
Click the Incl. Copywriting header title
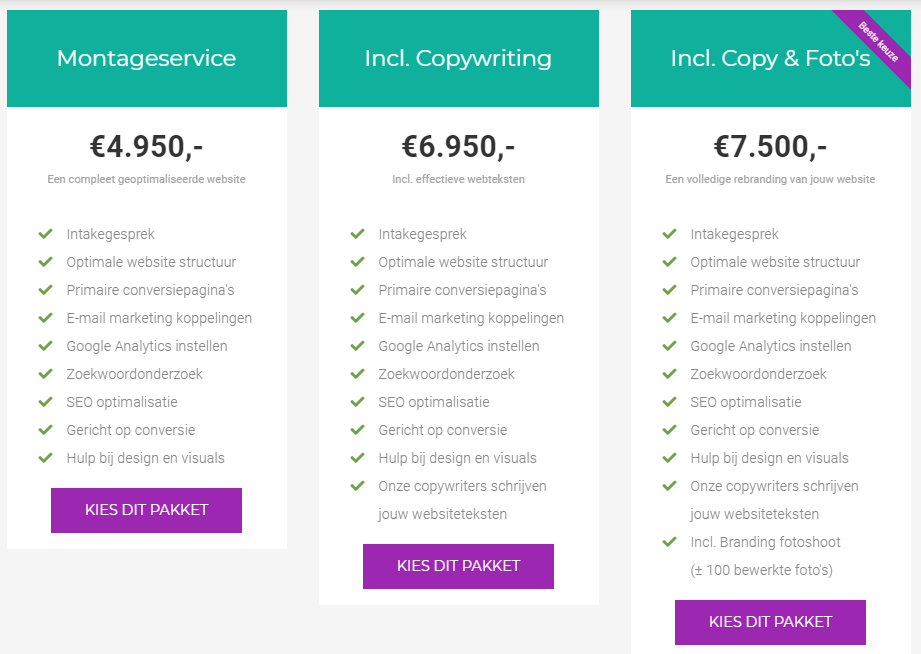[458, 58]
